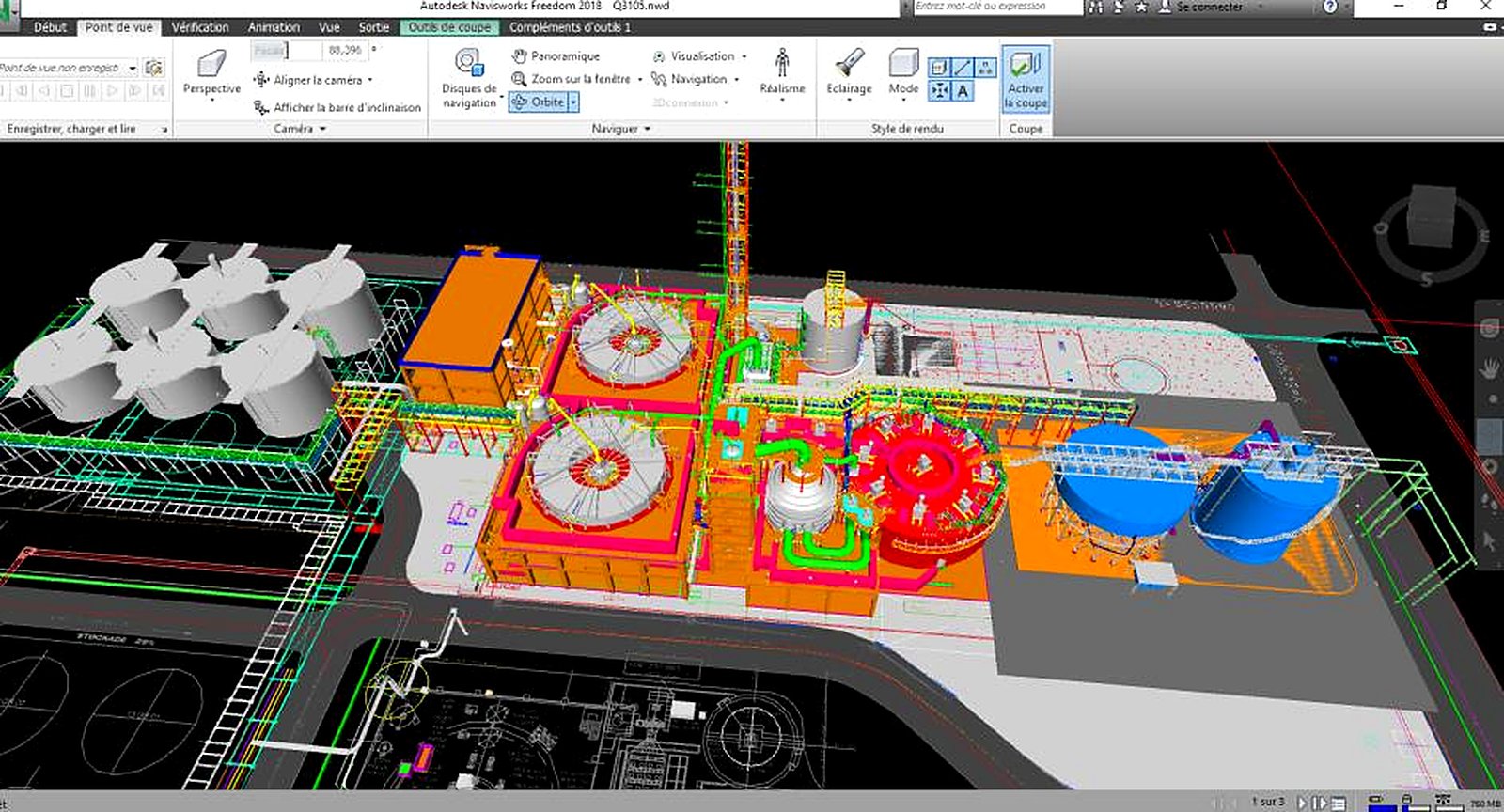
Task: Expand the Caméra panel
Action: 300,129
